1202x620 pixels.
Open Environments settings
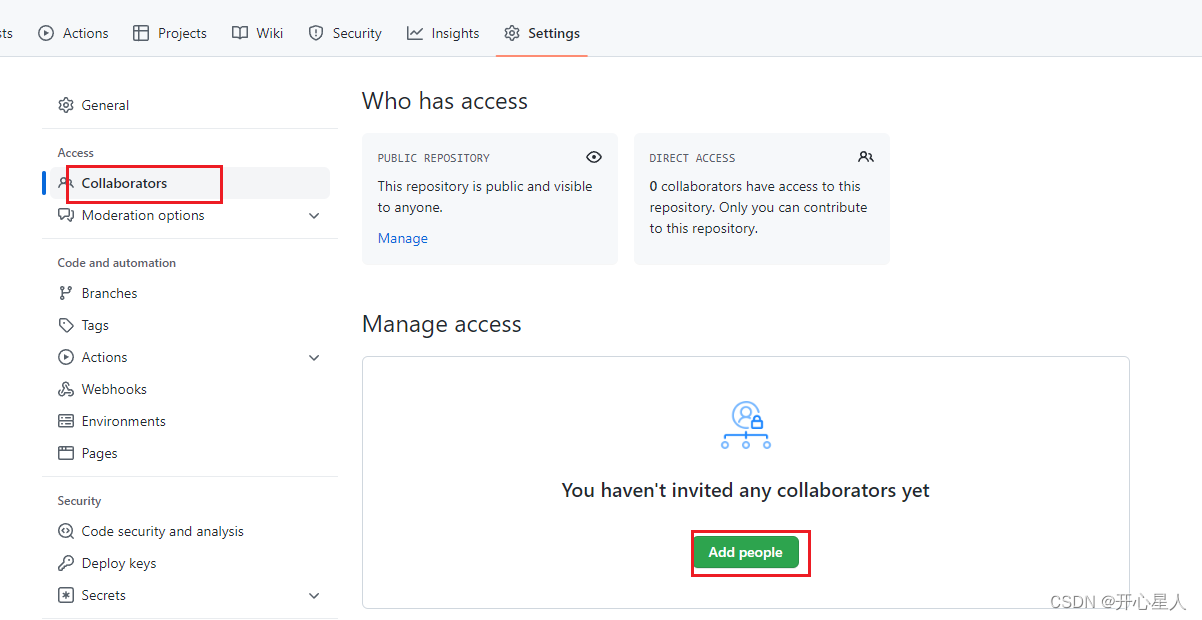pos(190,421)
